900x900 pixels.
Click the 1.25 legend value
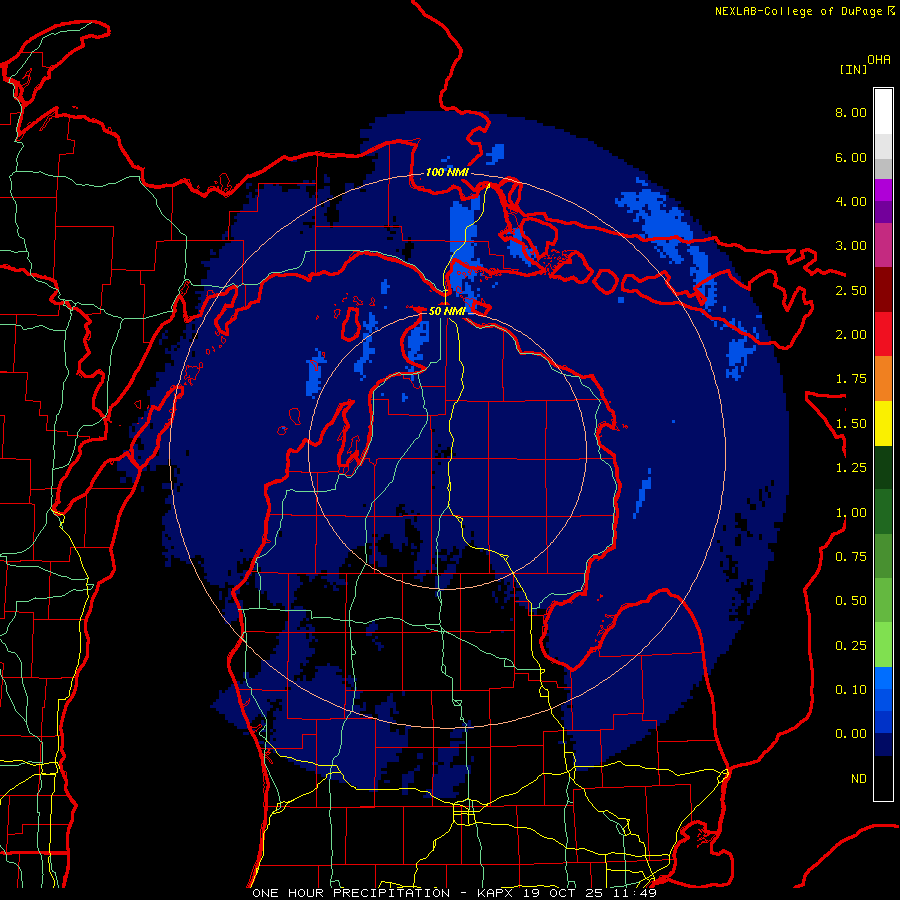coord(851,468)
